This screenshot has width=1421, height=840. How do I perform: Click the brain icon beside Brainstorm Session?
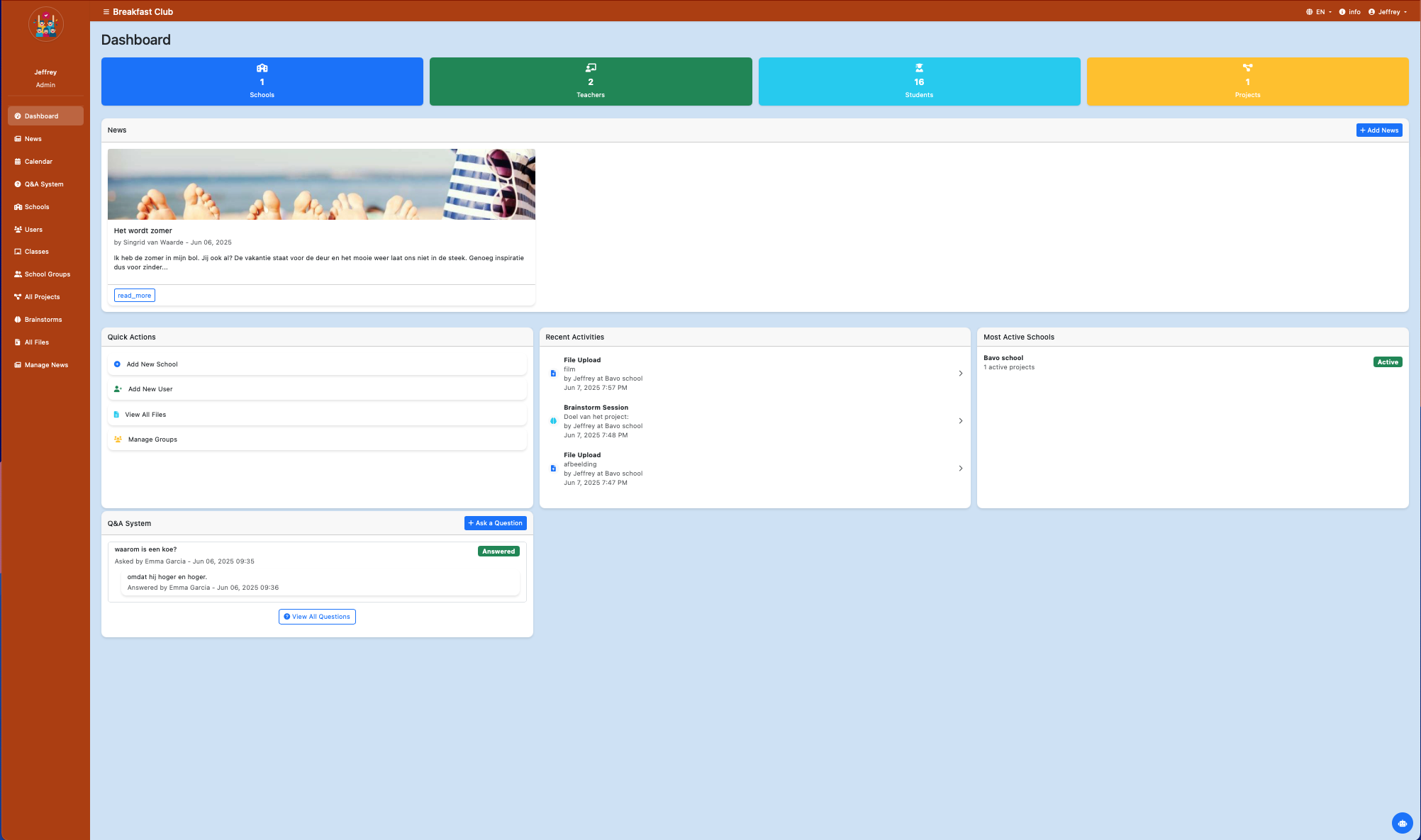click(553, 421)
